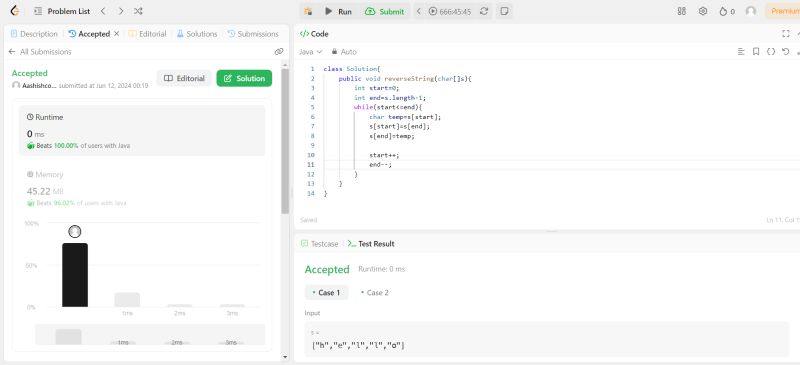Pick a random problem with shuffle icon

point(138,11)
